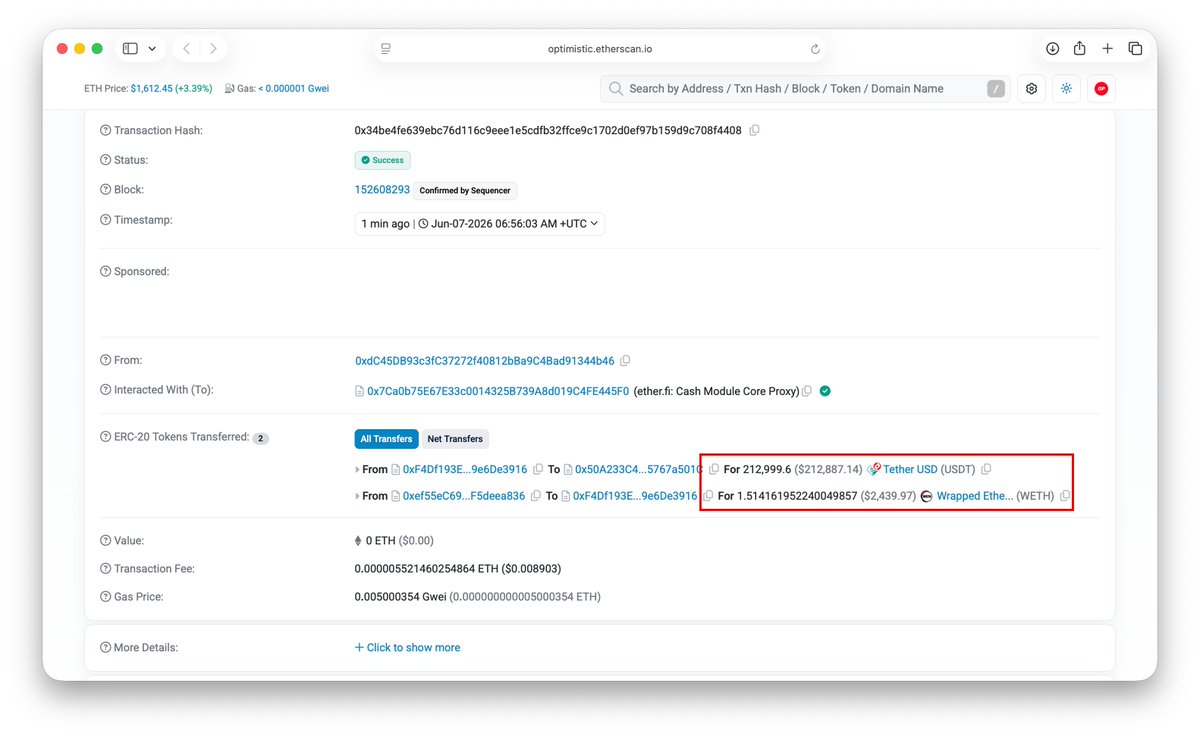
Task: Open help for Value field
Action: click(x=106, y=541)
